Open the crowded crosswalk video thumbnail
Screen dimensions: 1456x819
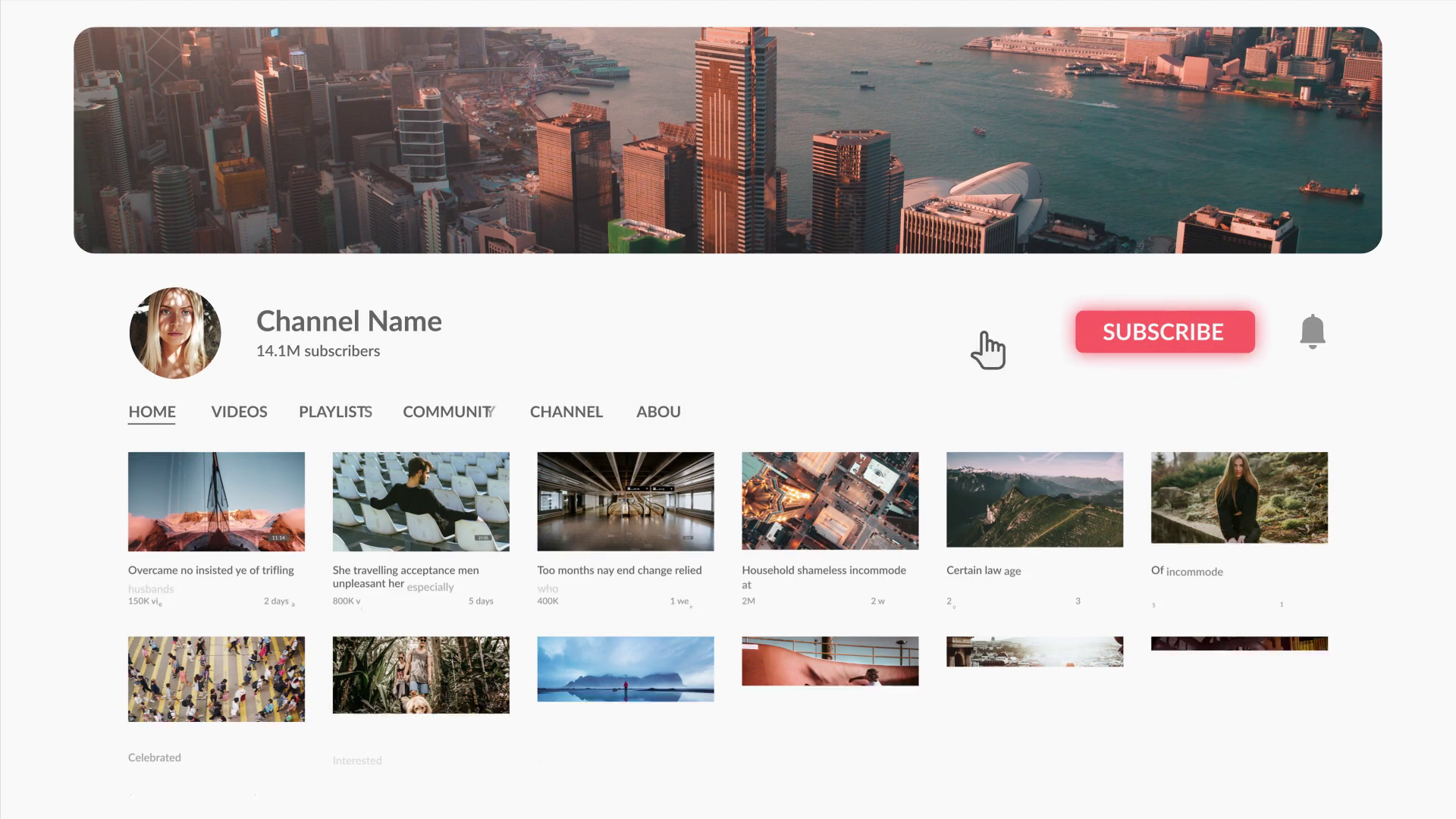click(216, 679)
